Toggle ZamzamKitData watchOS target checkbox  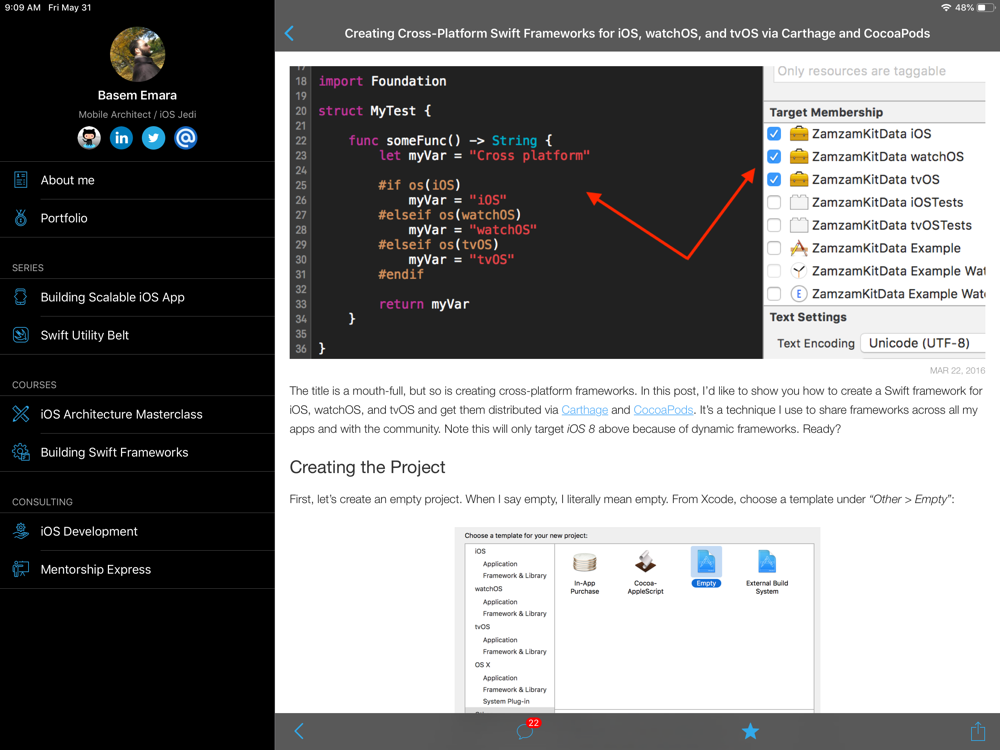pos(774,157)
